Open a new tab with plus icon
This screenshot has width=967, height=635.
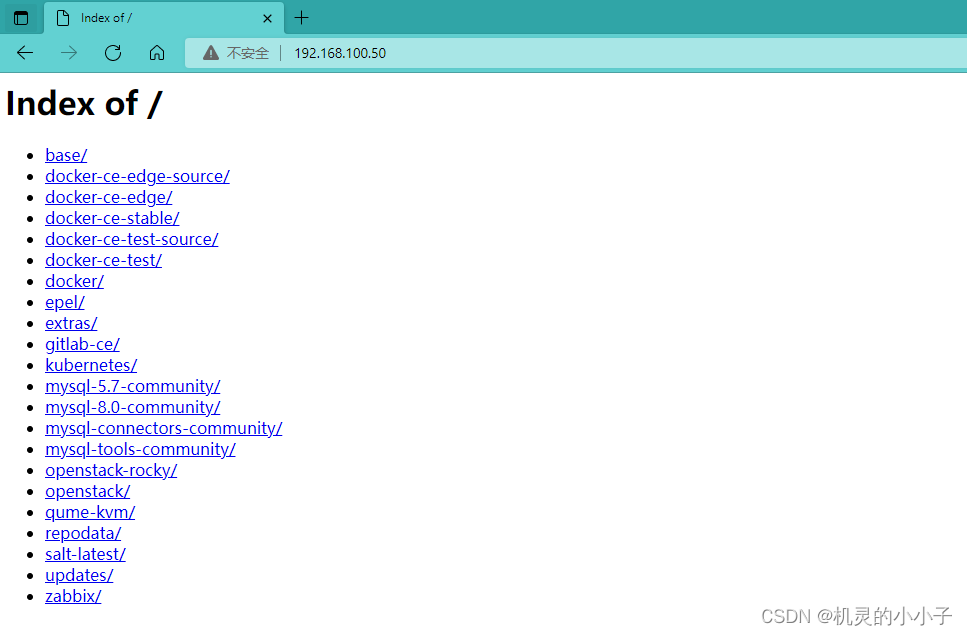point(302,18)
